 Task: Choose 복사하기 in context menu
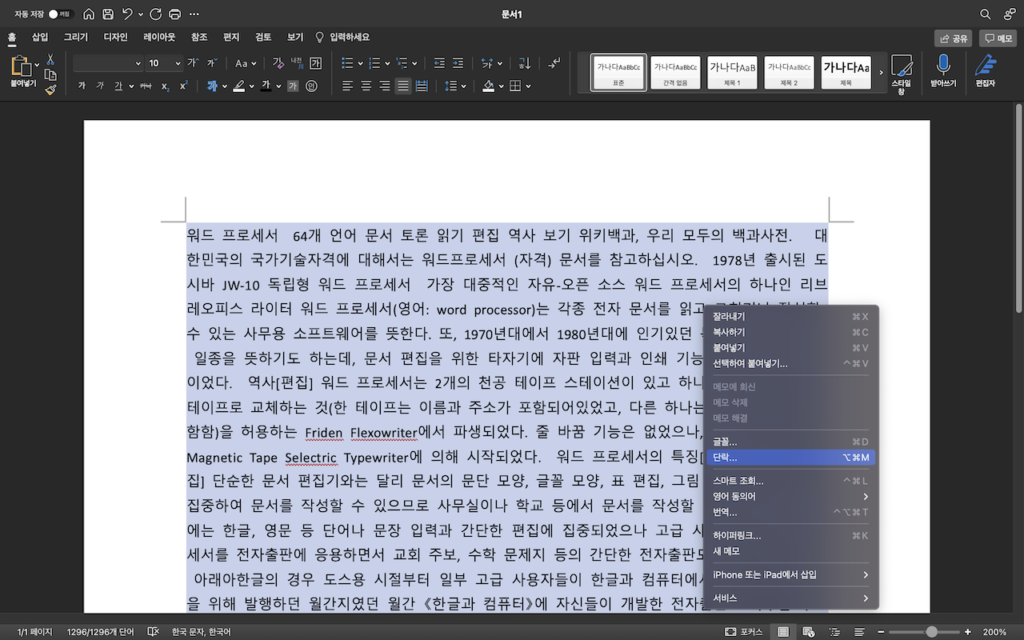tap(790, 332)
